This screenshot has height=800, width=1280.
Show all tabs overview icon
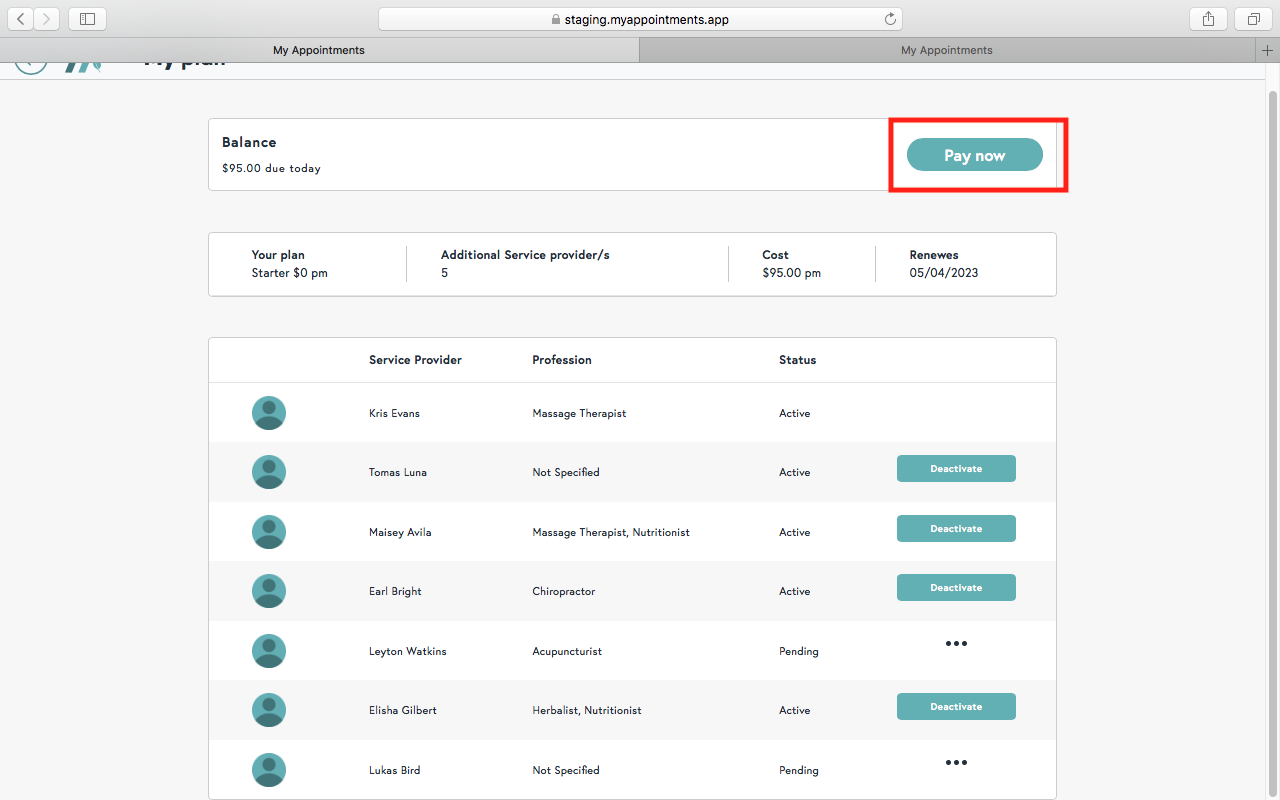[1253, 19]
